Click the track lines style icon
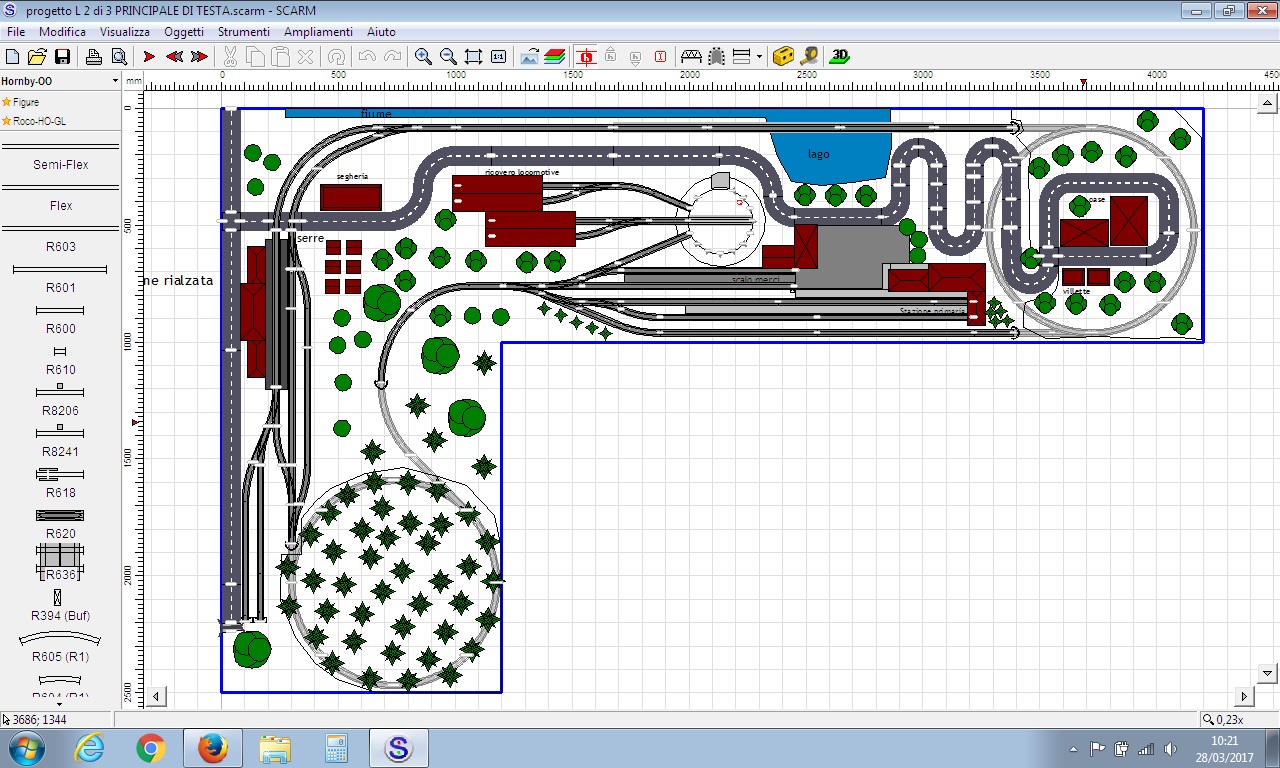The height and width of the screenshot is (768, 1280). point(742,57)
